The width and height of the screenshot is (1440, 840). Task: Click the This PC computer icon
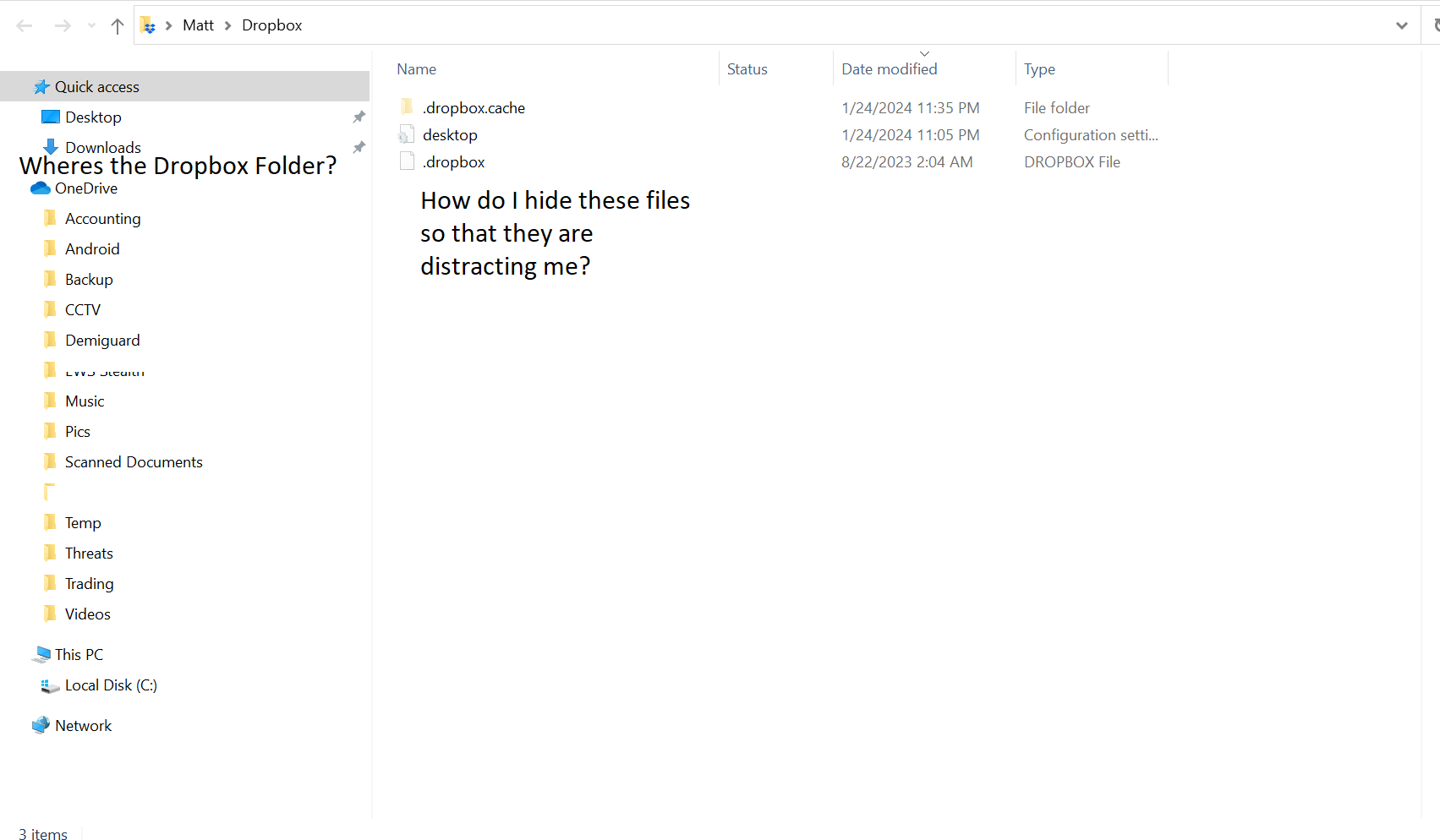[x=42, y=653]
